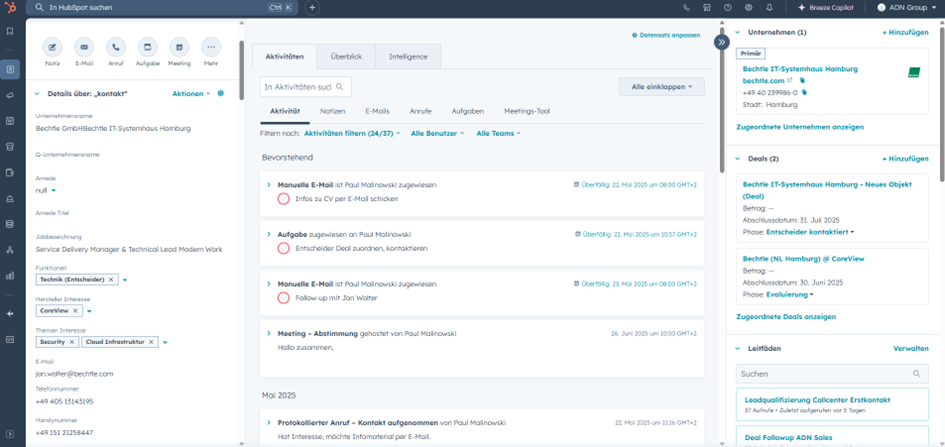
Task: Open the bookmarks icon in left sidebar
Action: (x=10, y=31)
